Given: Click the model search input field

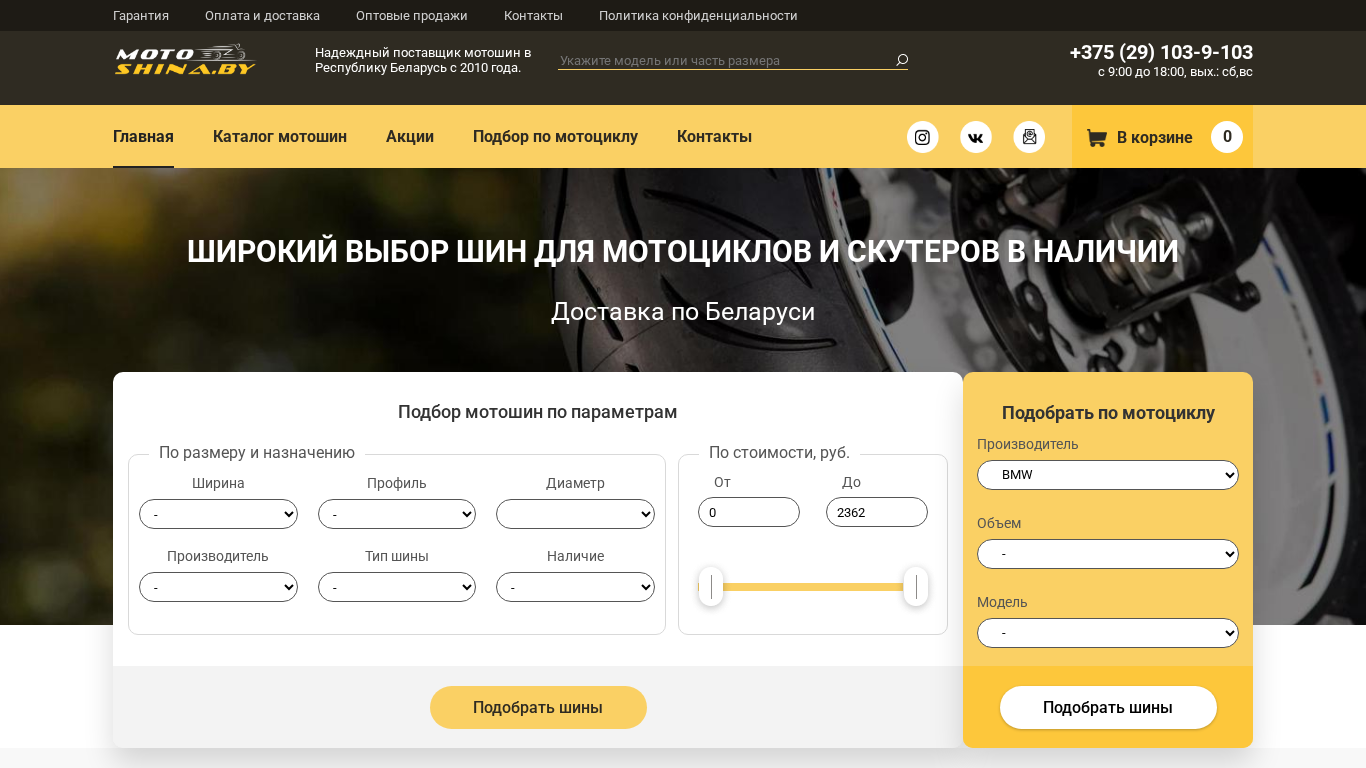Looking at the screenshot, I should 725,61.
